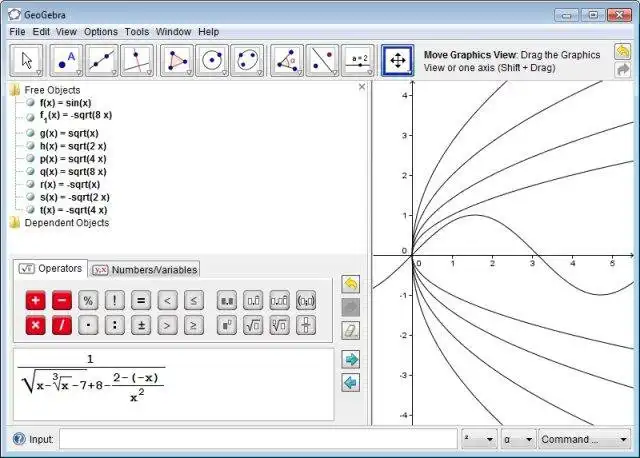Toggle visibility of t(x) = -sqrt(4 x)
The image size is (640, 458).
(30, 209)
